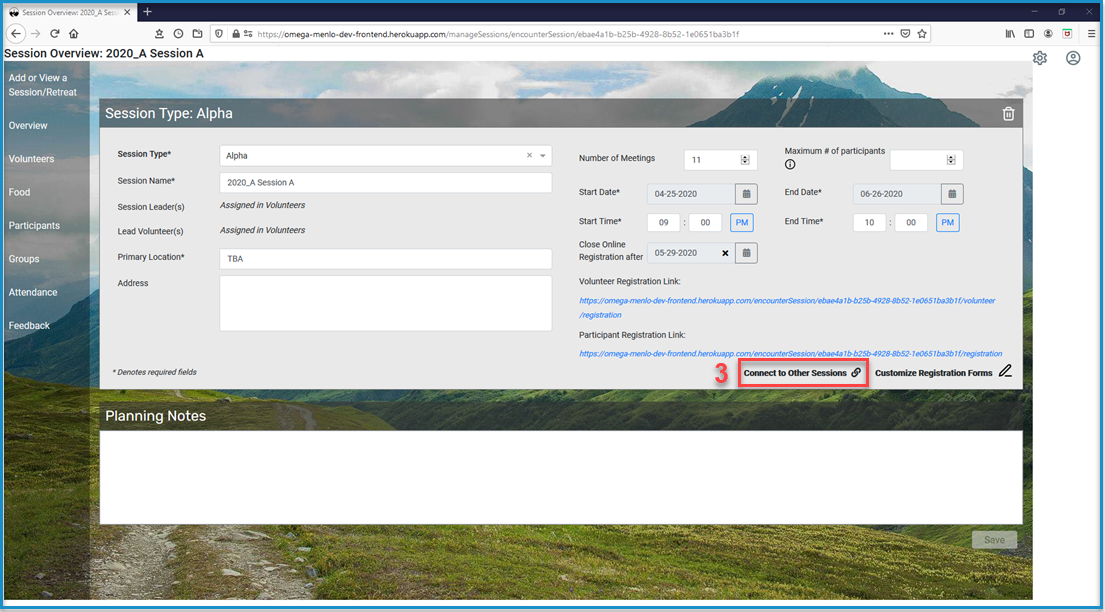Screen dimensions: 1105x612
Task: Open Groups section in sidebar
Action: coord(24,259)
